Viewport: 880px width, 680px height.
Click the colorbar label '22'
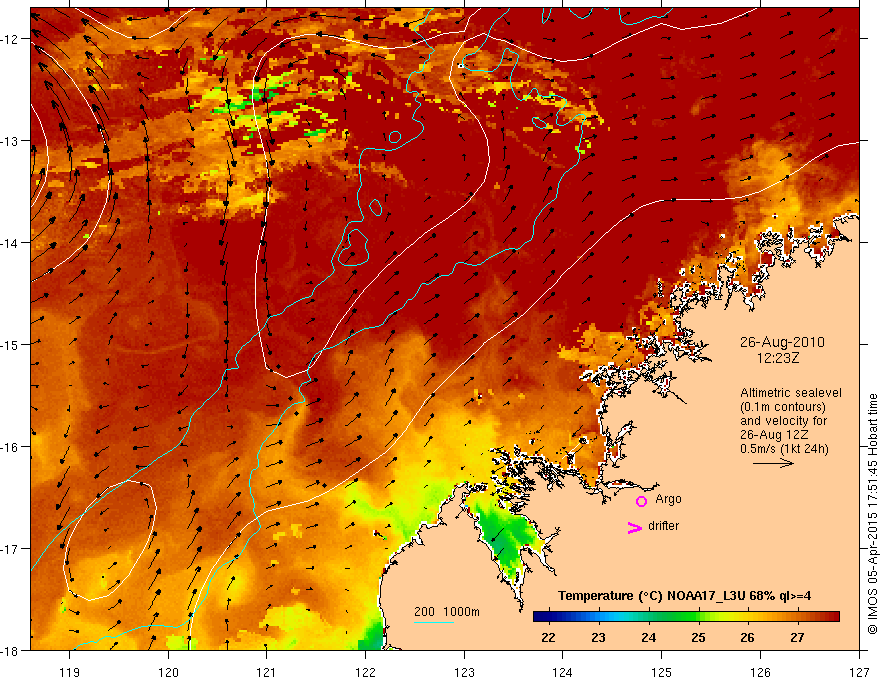click(x=548, y=638)
